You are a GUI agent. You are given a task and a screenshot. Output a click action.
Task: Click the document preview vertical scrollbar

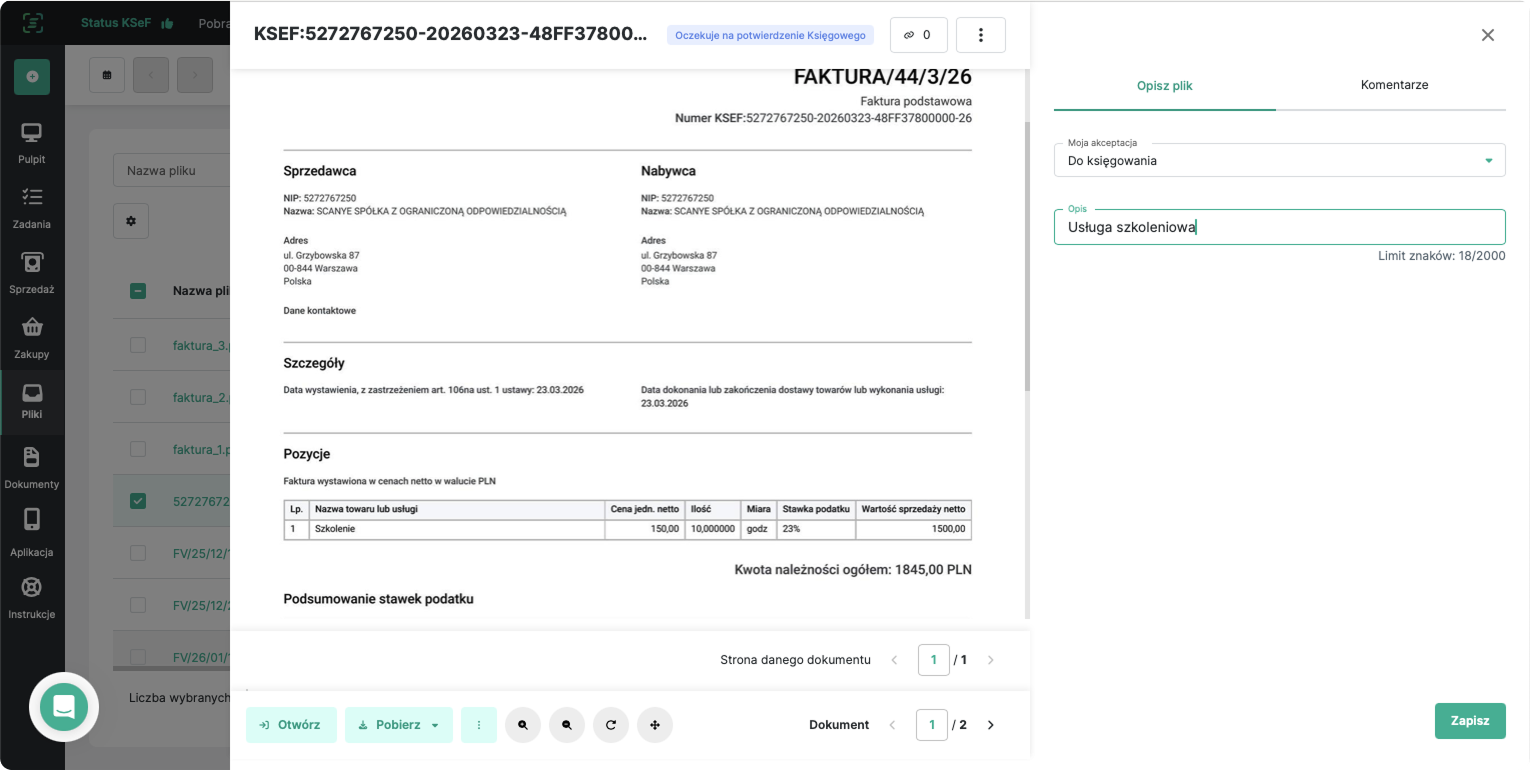pyautogui.click(x=1027, y=257)
